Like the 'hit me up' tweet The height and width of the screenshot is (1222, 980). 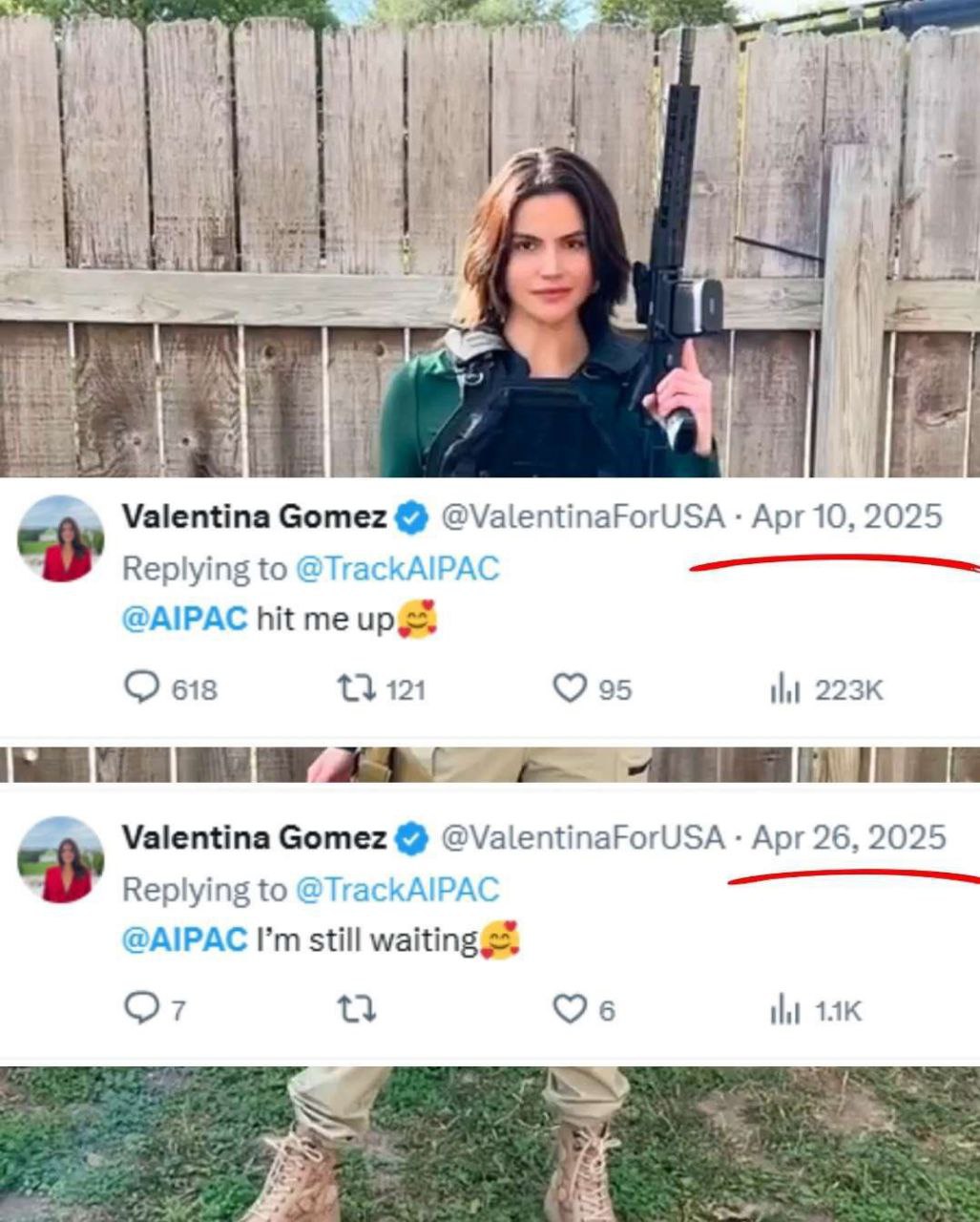click(x=570, y=687)
